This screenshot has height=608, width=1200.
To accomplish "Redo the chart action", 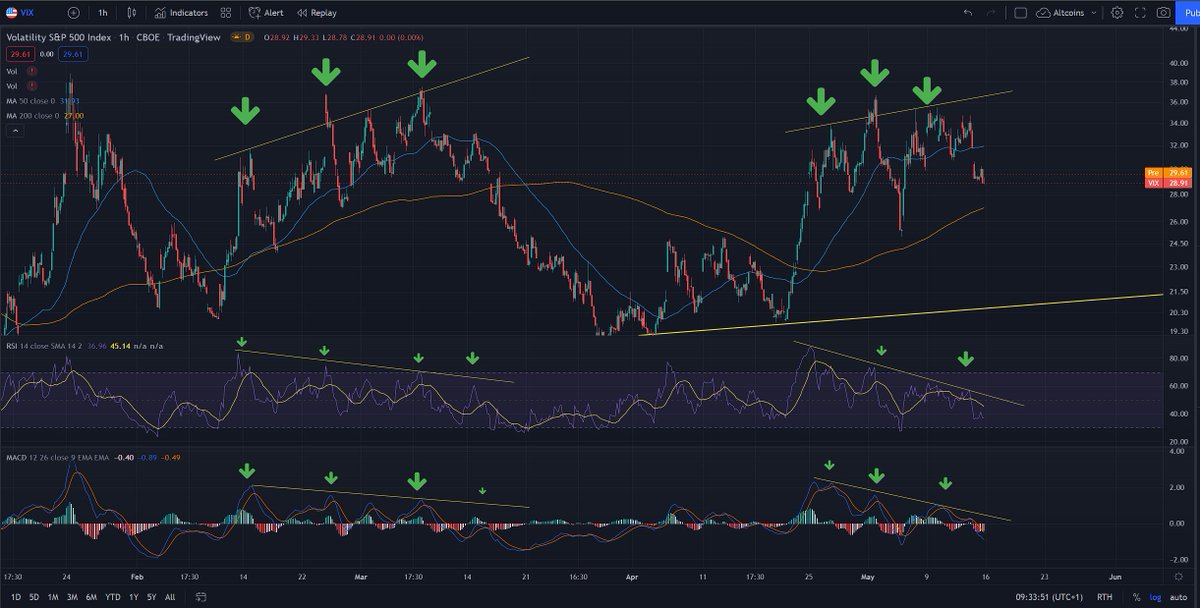I will [x=991, y=13].
